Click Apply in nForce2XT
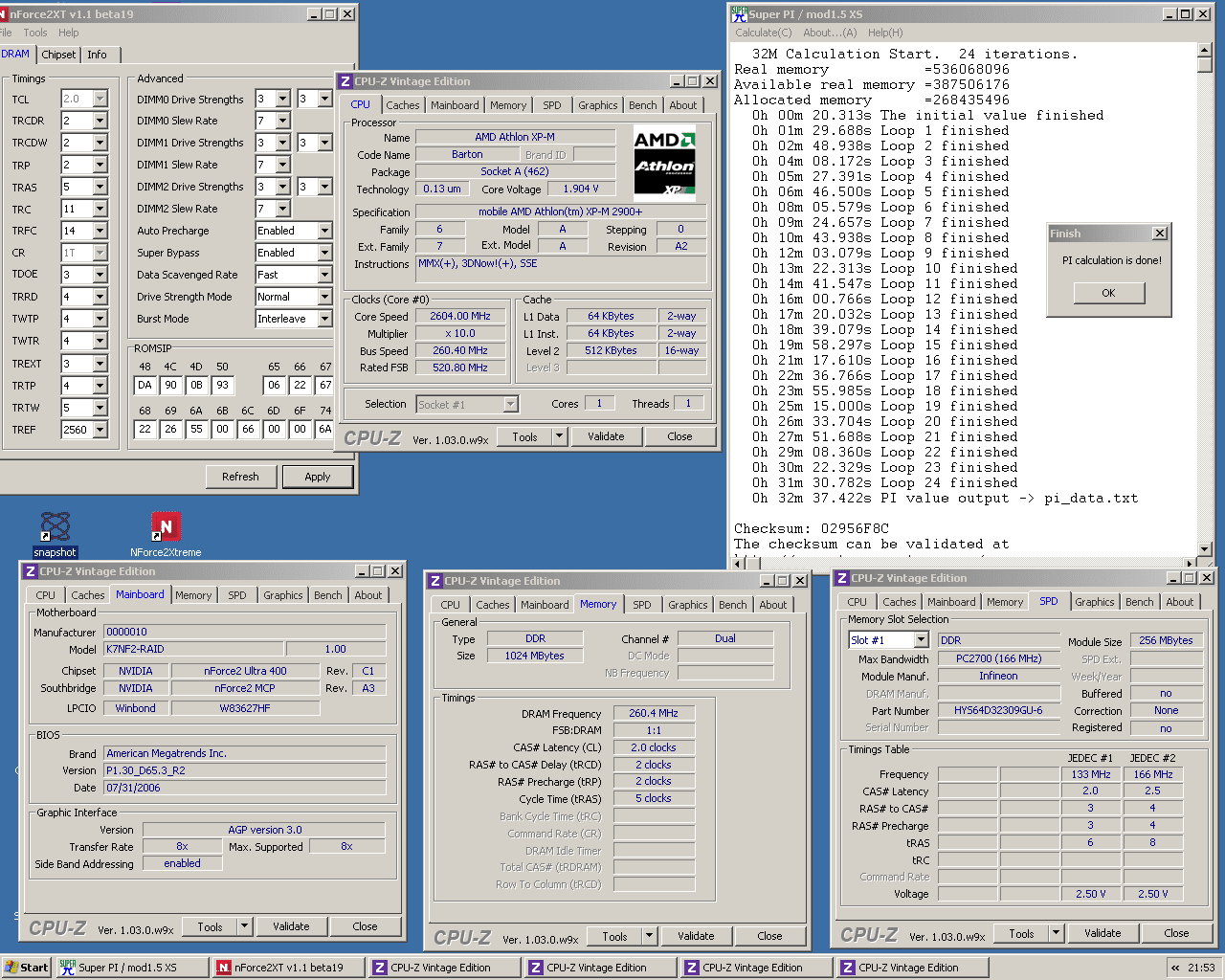The width and height of the screenshot is (1225, 980). pyautogui.click(x=318, y=477)
